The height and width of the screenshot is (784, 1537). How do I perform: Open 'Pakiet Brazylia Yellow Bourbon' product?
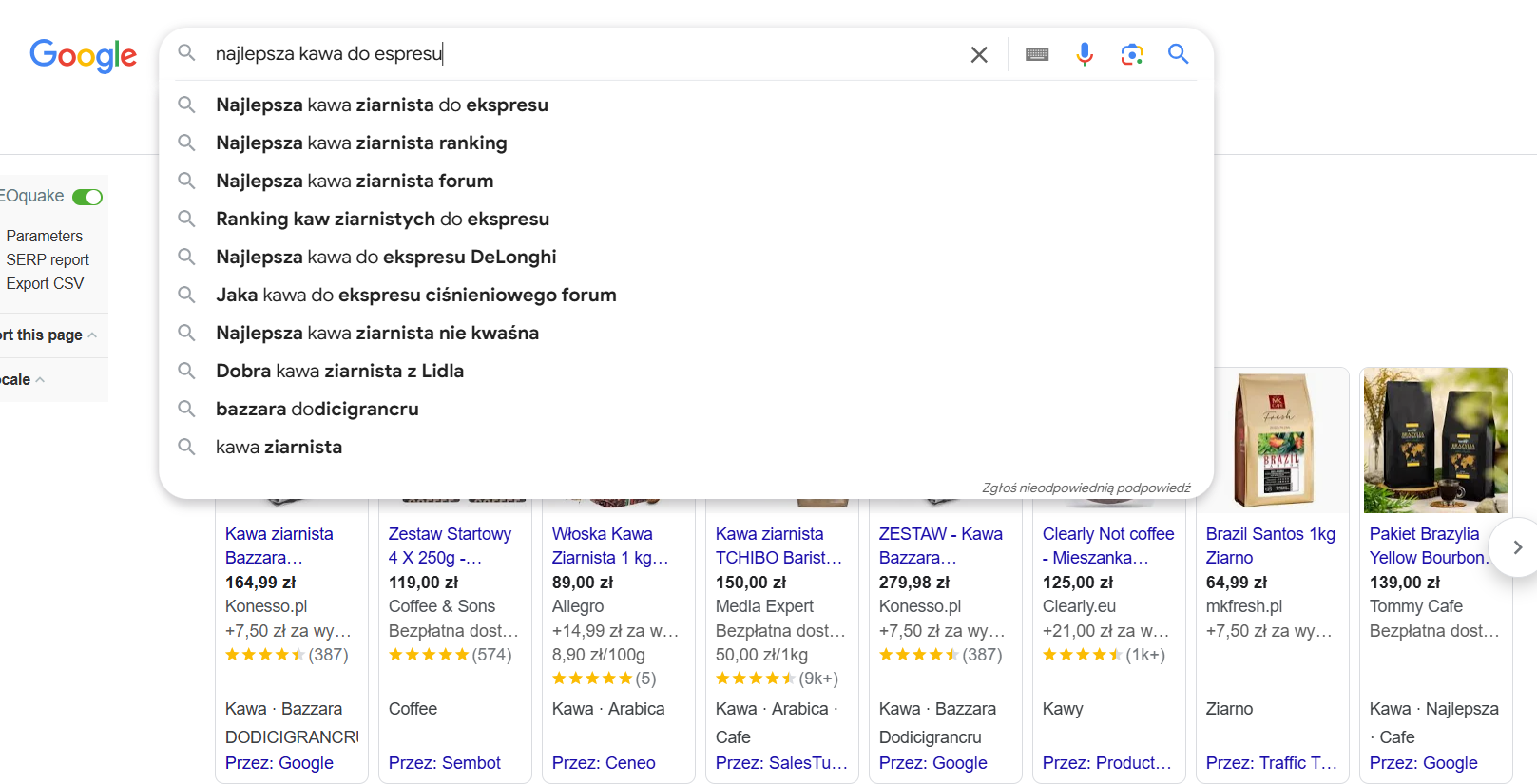coord(1430,545)
